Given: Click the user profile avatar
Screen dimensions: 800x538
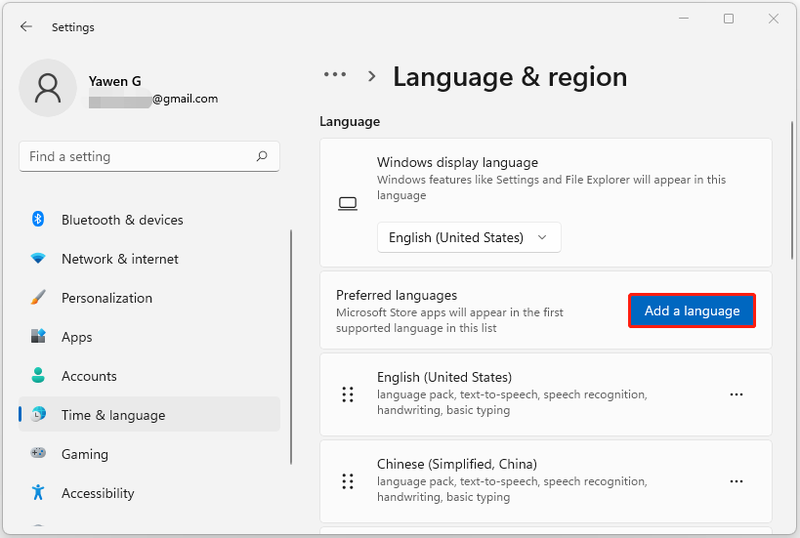Looking at the screenshot, I should (47, 88).
